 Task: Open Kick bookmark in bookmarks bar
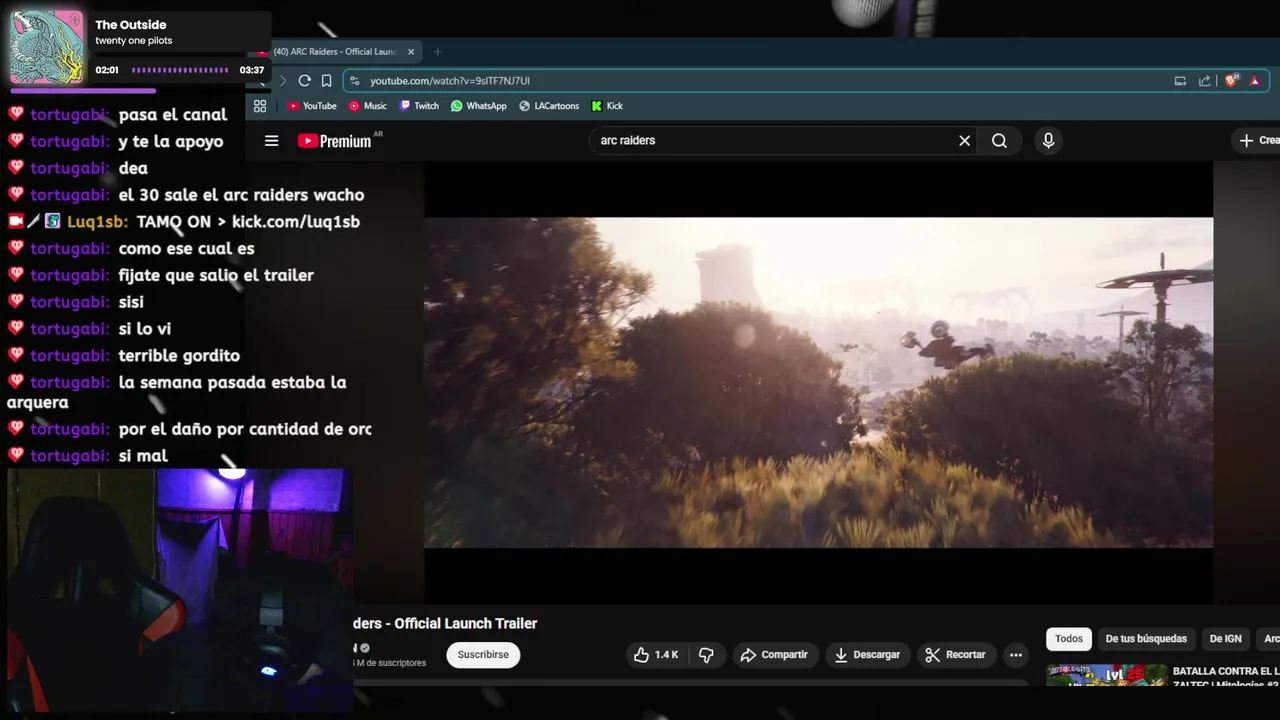607,106
